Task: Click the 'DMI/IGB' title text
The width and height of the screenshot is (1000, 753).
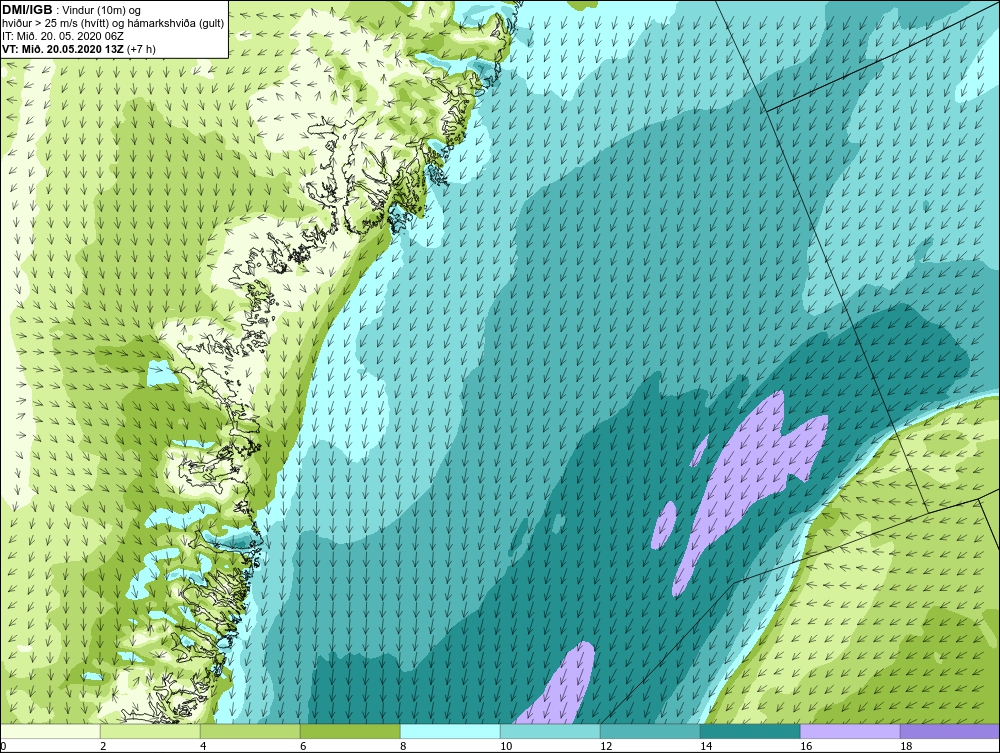Action: [x=27, y=10]
